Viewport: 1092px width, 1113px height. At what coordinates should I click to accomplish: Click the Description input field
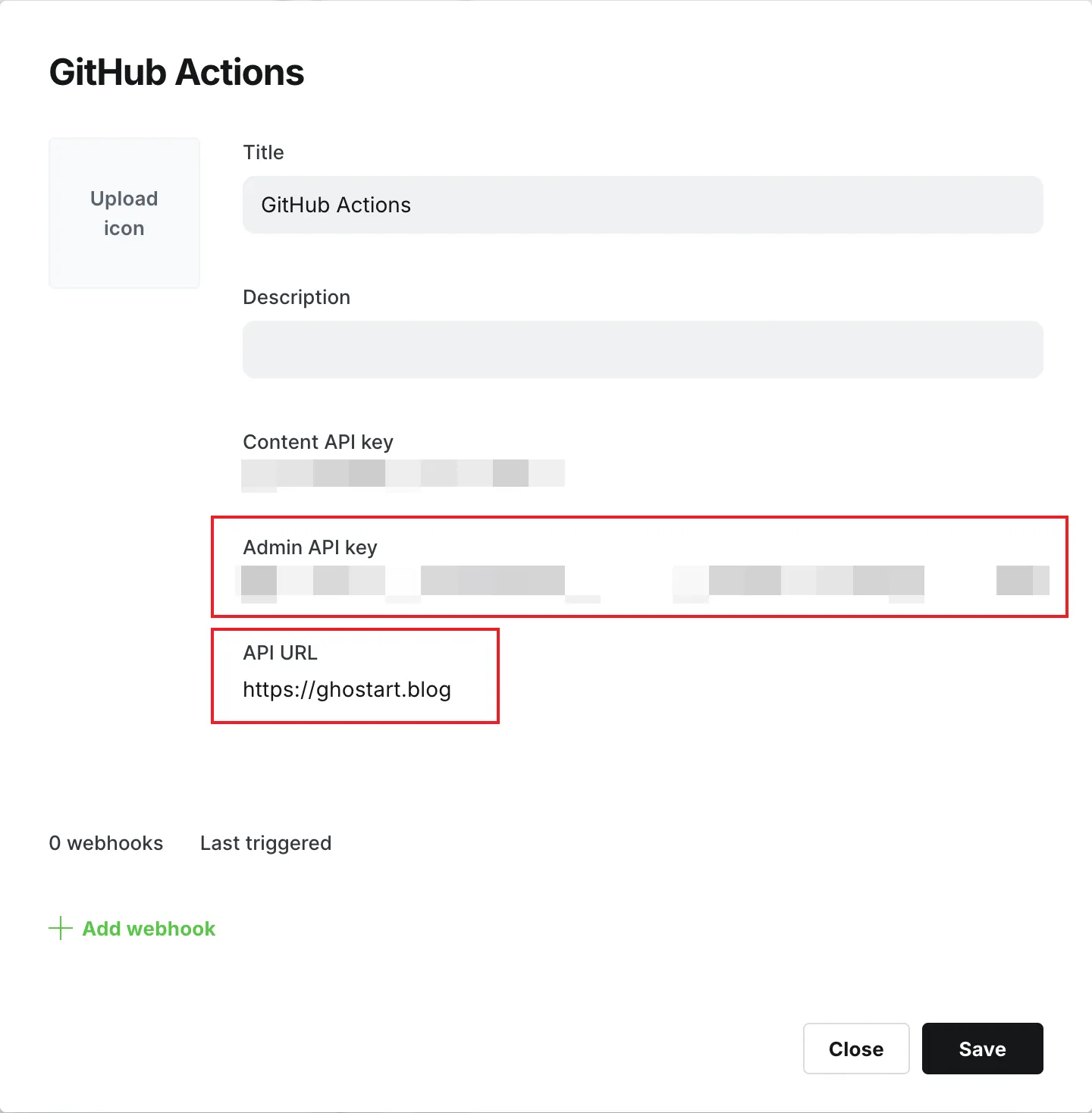click(x=642, y=350)
